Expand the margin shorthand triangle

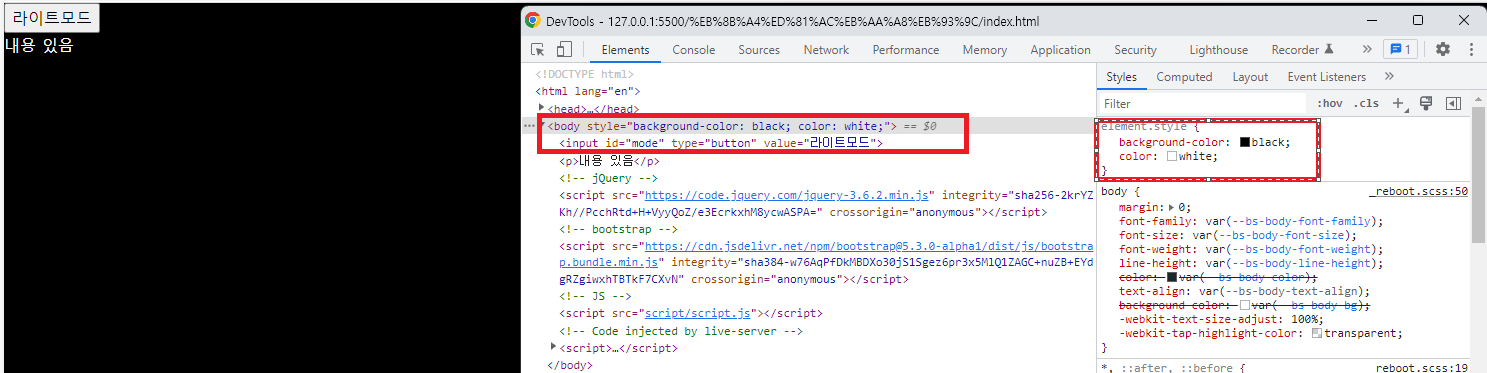coord(1172,207)
